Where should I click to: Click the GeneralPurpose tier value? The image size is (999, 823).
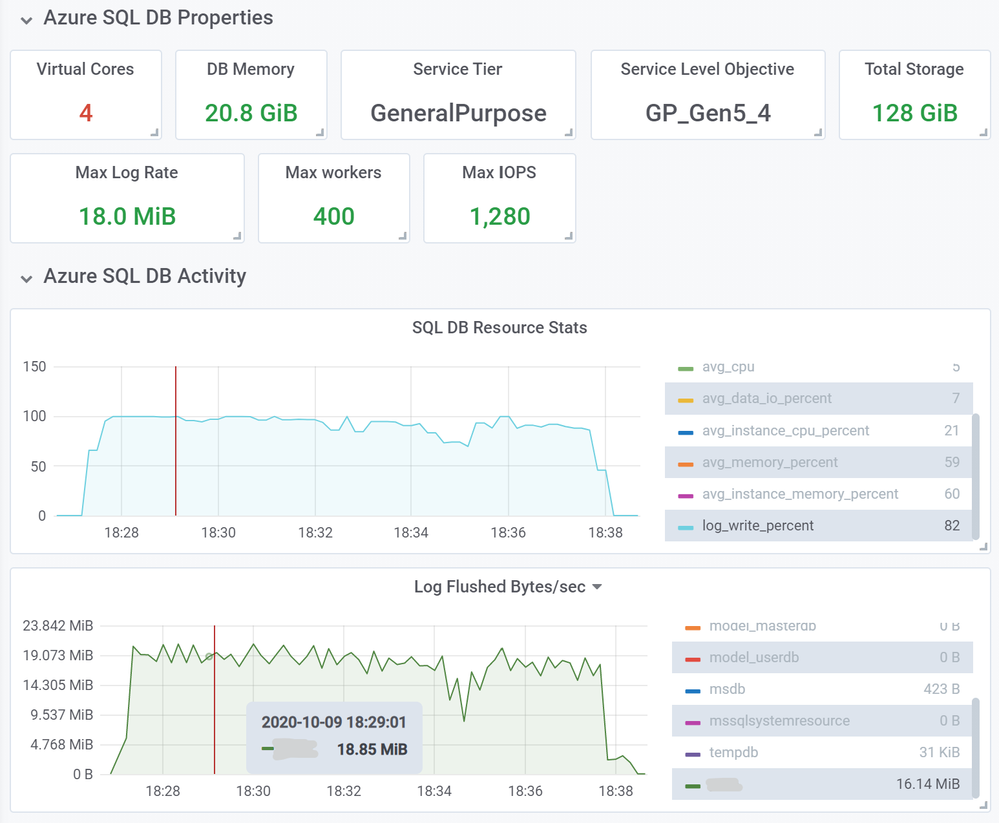(x=458, y=113)
